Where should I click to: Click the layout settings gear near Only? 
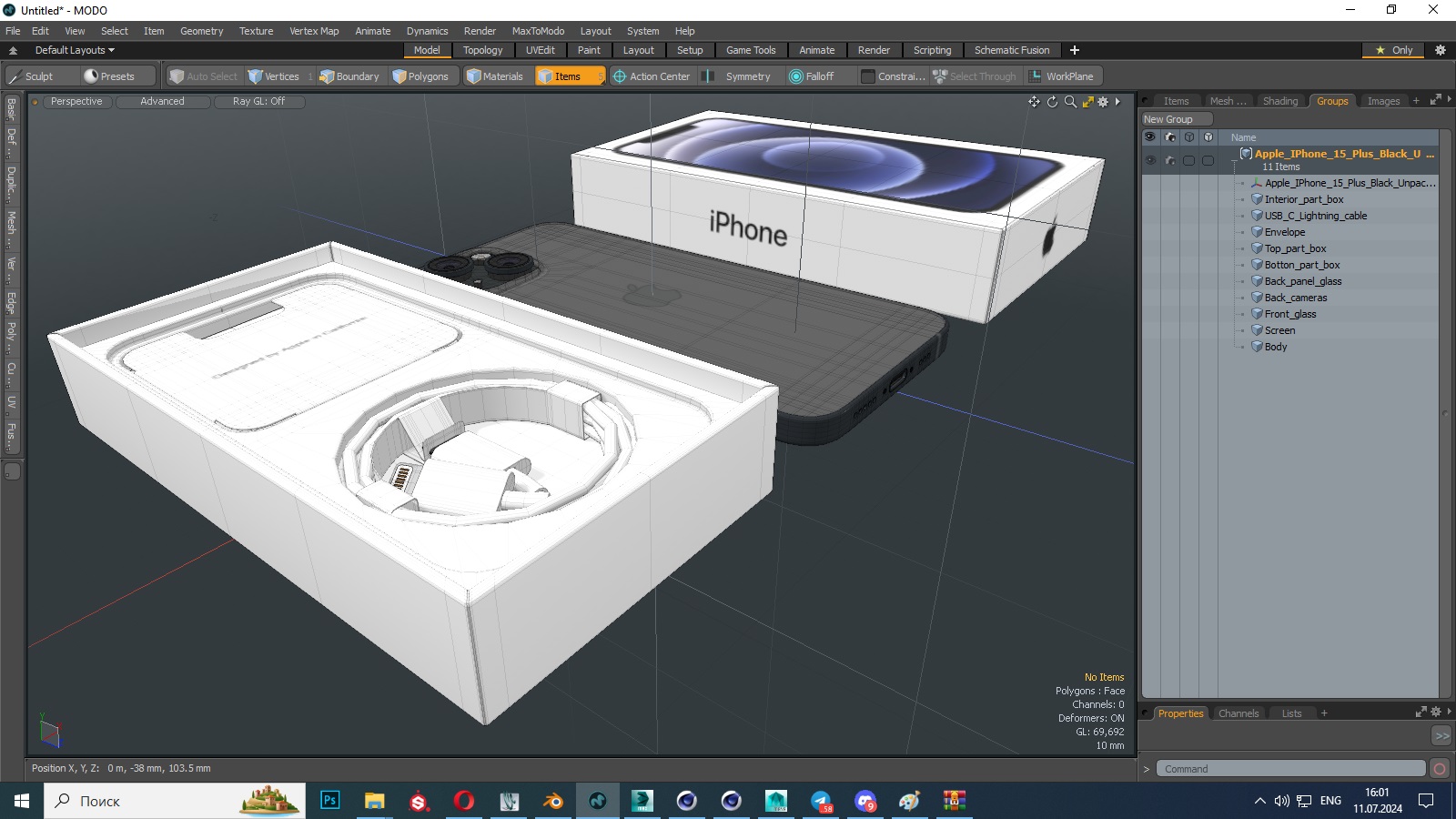coord(1441,50)
